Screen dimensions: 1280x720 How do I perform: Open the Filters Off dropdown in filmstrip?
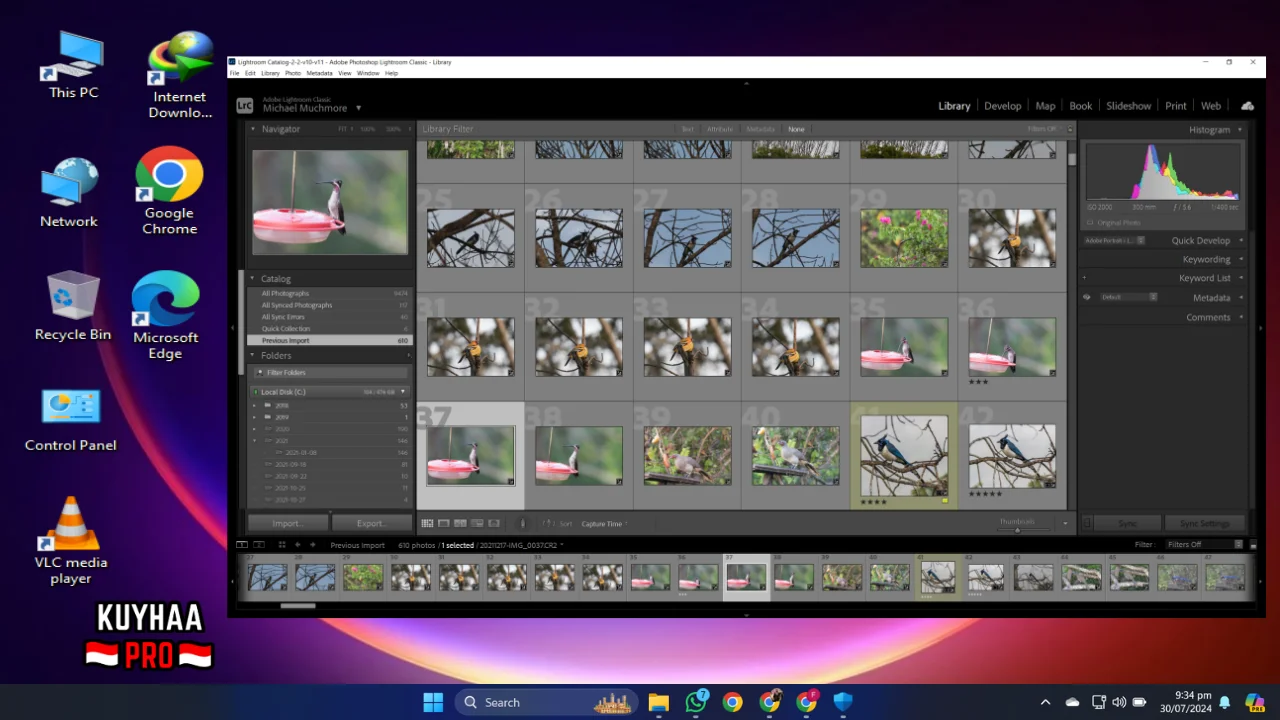pos(1205,545)
